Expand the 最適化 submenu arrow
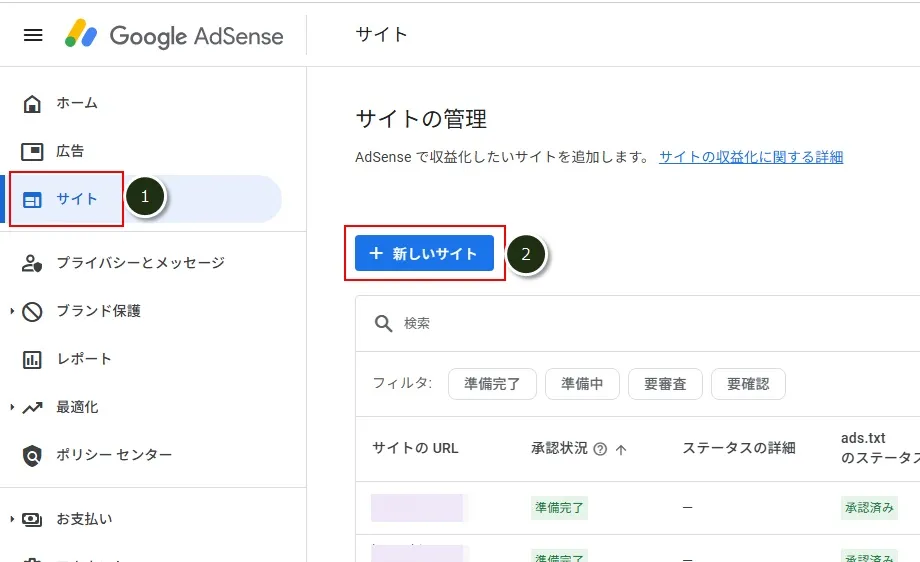Image resolution: width=920 pixels, height=562 pixels. coord(12,407)
